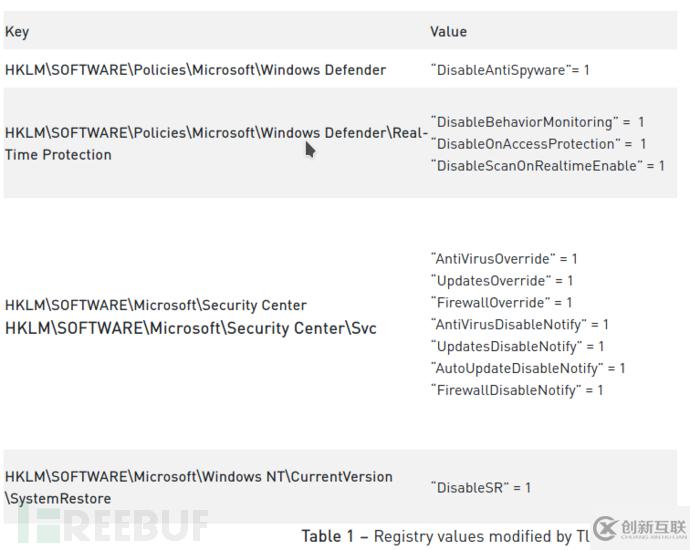Click the Windows Defender policy registry key
690x550 pixels.
195,70
